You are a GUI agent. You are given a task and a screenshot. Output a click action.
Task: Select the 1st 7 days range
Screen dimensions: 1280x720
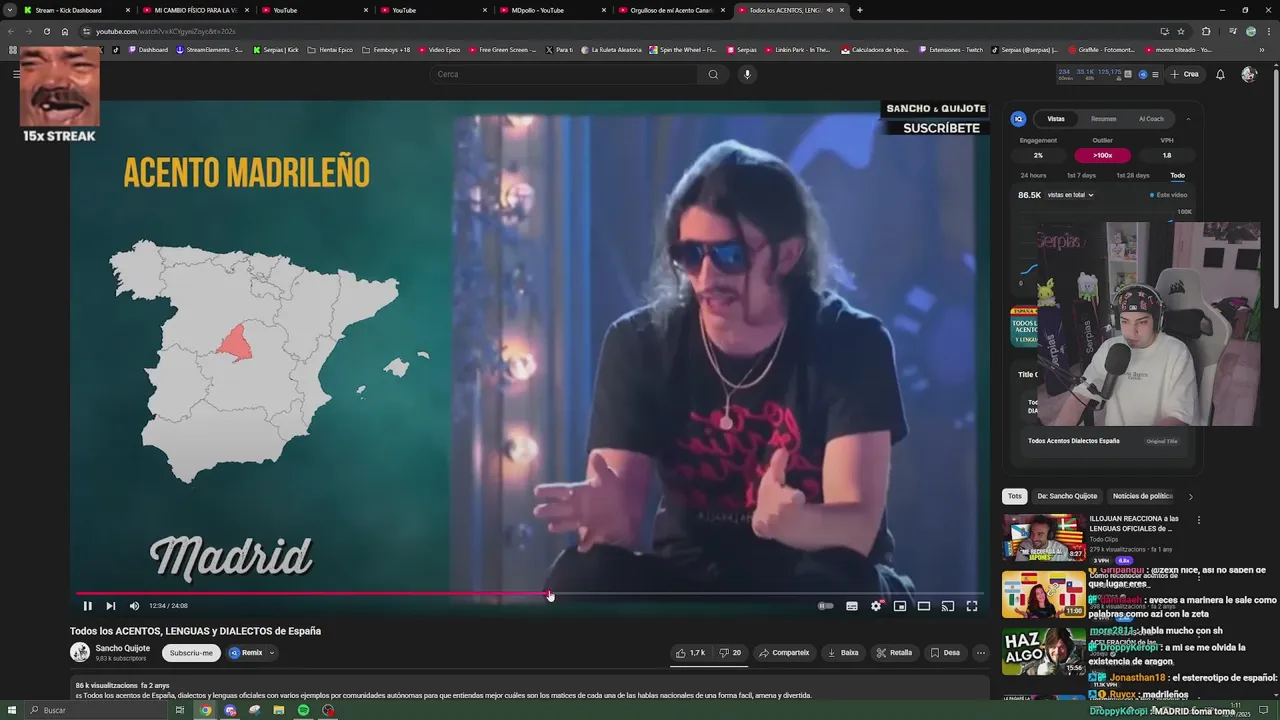click(x=1081, y=175)
